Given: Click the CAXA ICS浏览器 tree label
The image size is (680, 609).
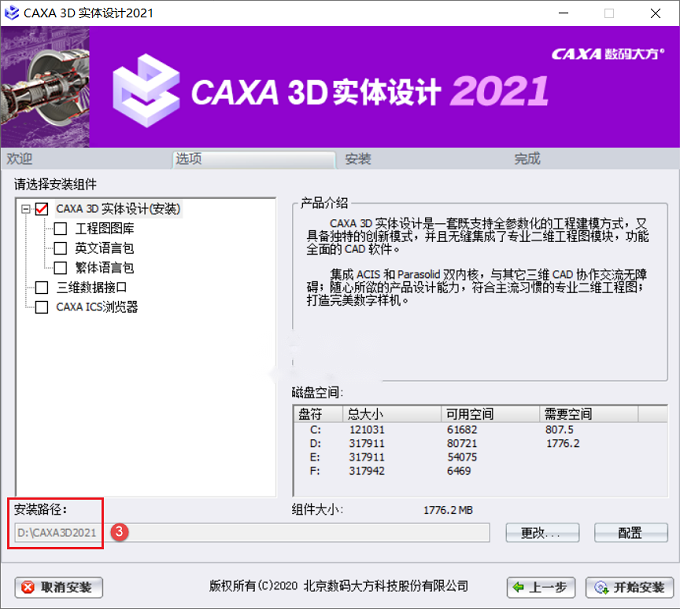Looking at the screenshot, I should (x=97, y=307).
